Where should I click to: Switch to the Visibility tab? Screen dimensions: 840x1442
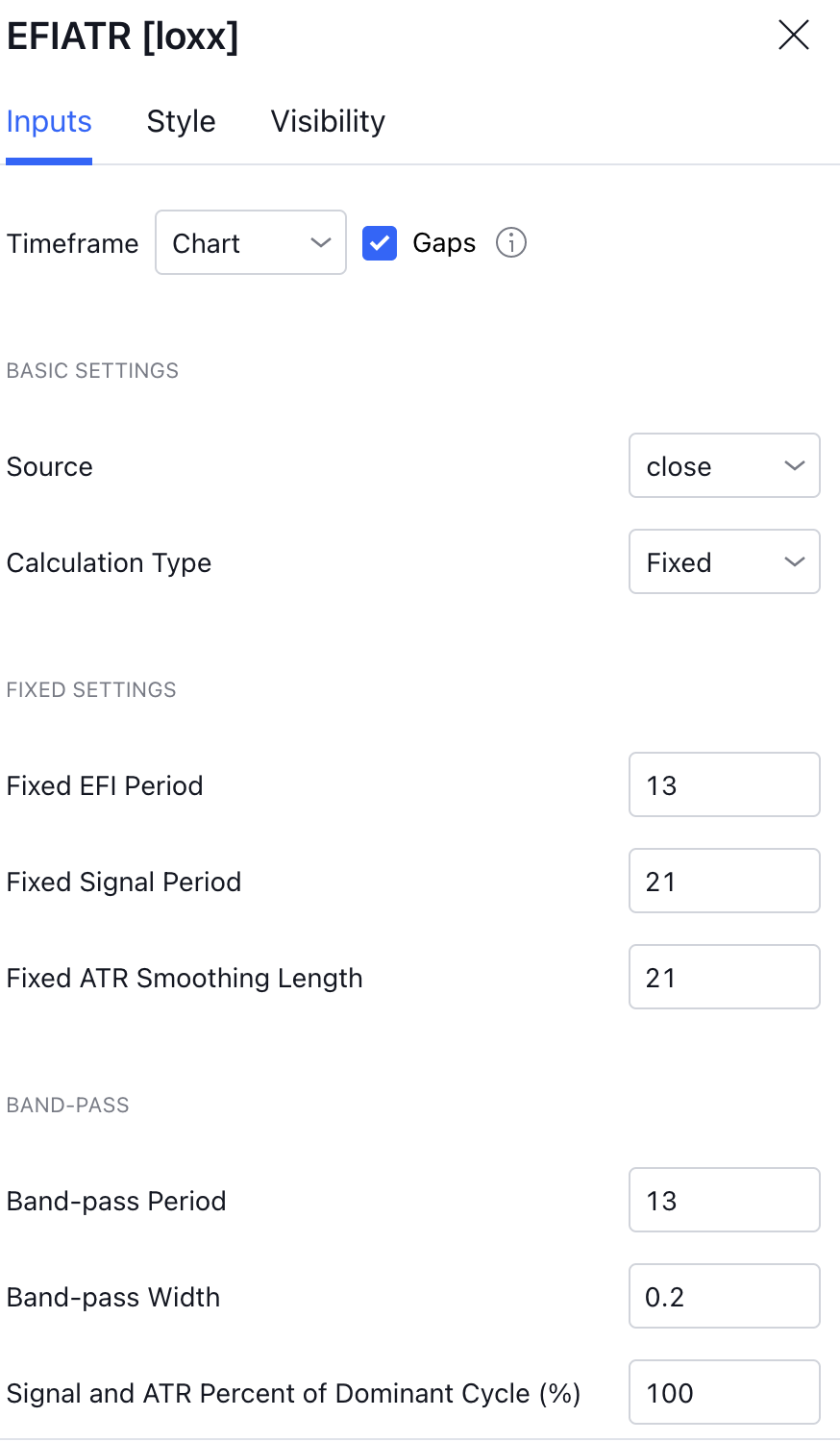(328, 122)
